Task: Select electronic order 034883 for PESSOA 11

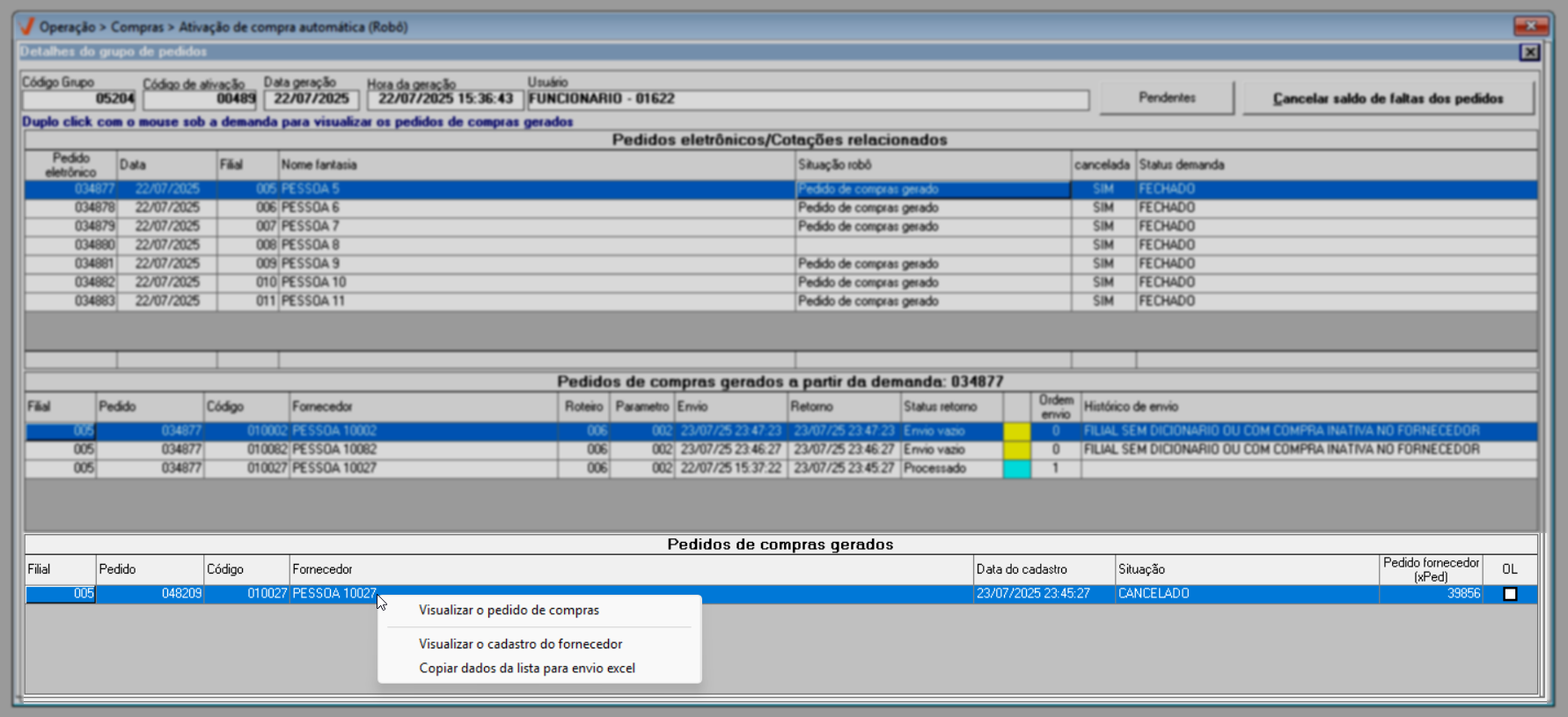Action: point(95,301)
